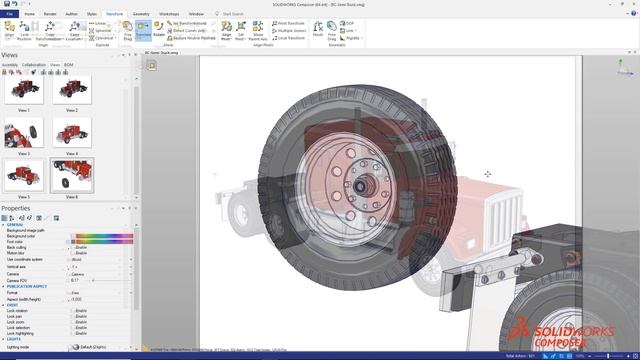Choose Spherical explode option
Viewport: 640px width, 360px height.
(x=100, y=31)
